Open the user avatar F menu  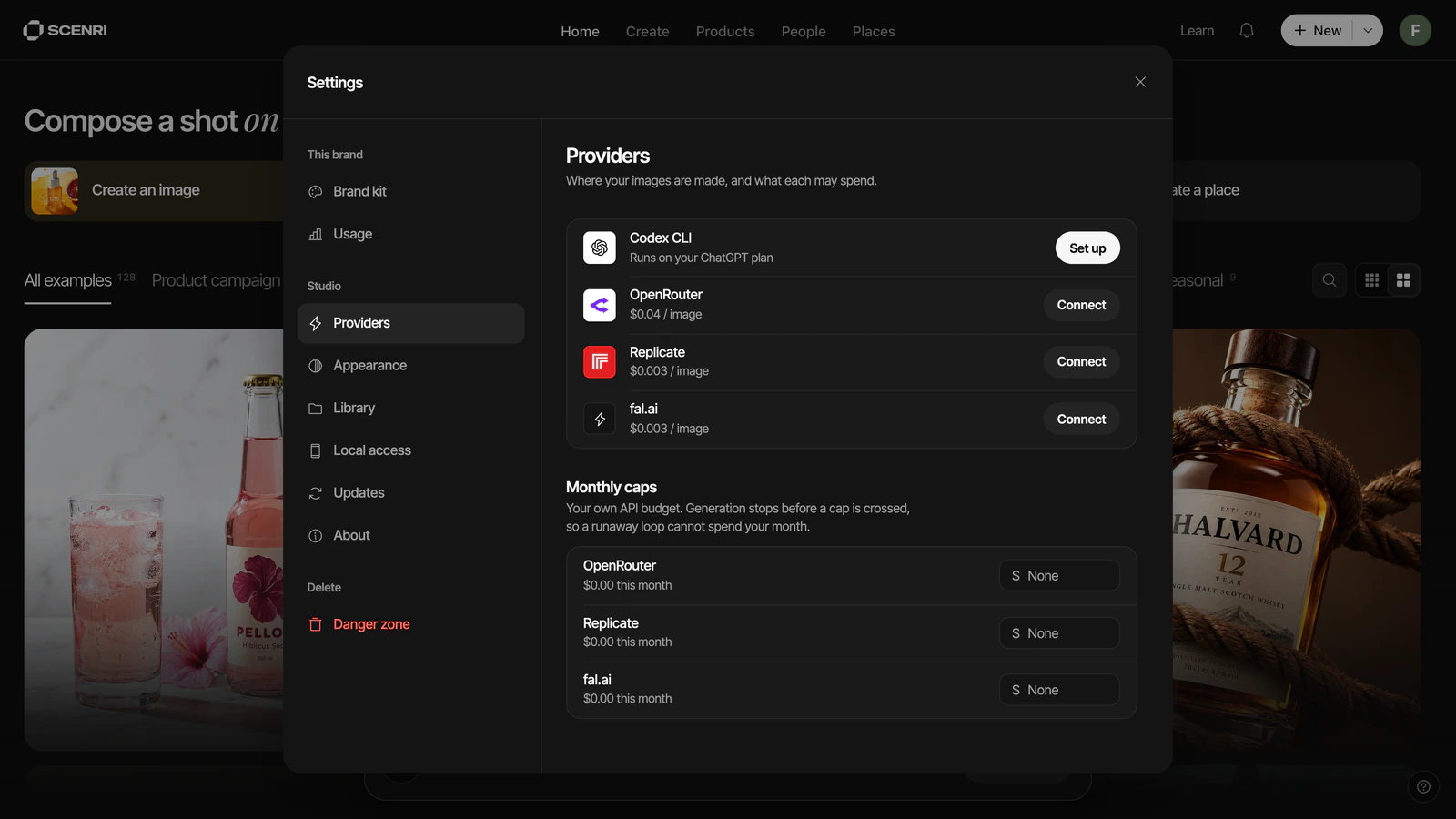(1415, 30)
